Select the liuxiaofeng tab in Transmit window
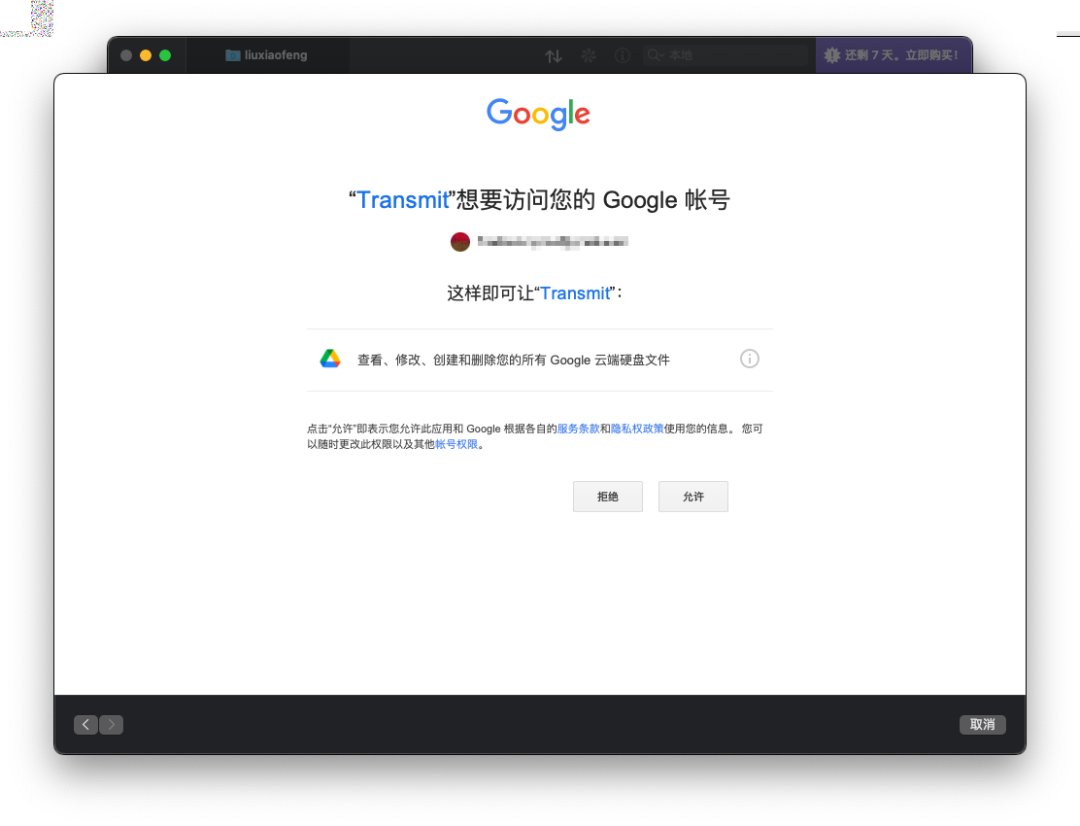 [267, 55]
